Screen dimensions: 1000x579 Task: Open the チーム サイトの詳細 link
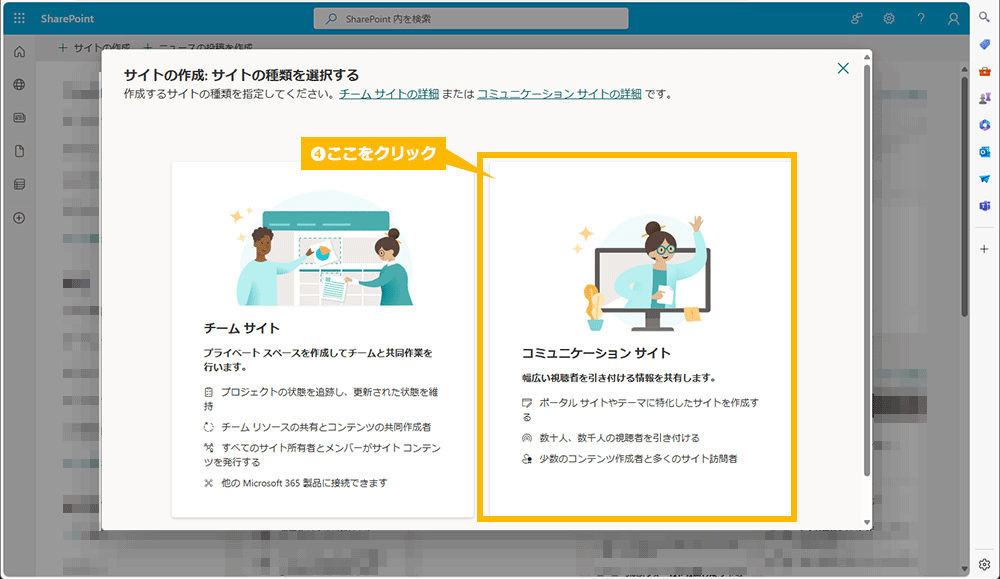(x=389, y=94)
